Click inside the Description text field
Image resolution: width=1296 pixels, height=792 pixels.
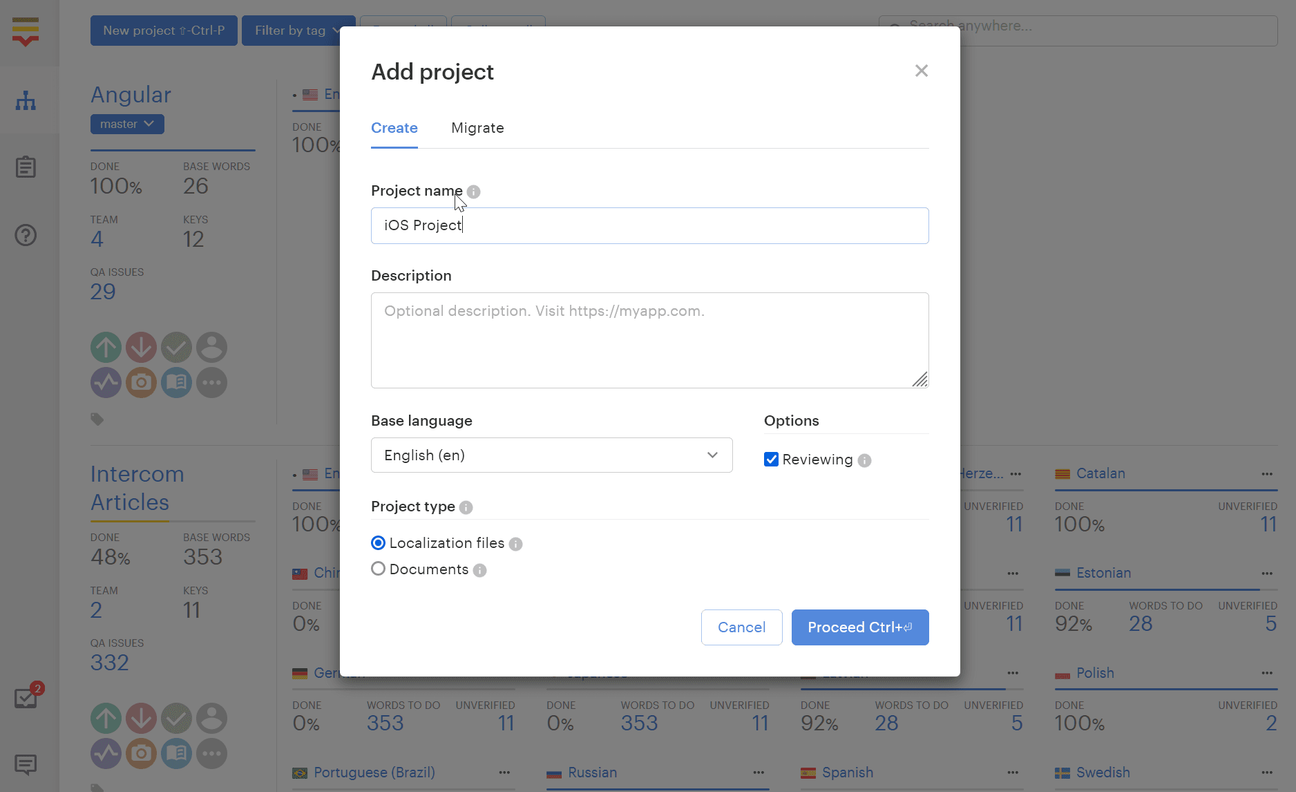coord(649,340)
